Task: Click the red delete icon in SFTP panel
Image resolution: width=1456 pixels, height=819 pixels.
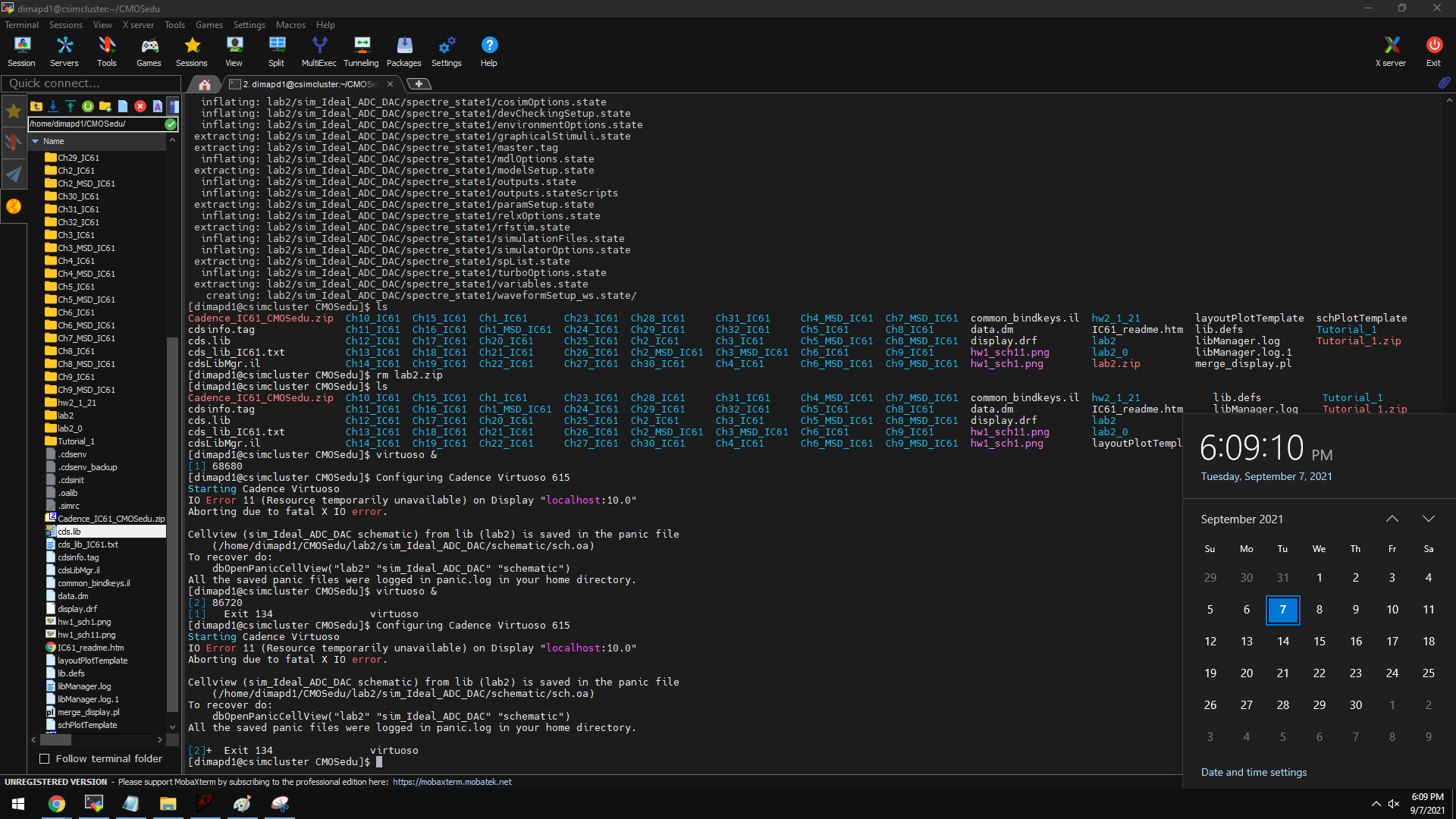Action: pos(140,106)
